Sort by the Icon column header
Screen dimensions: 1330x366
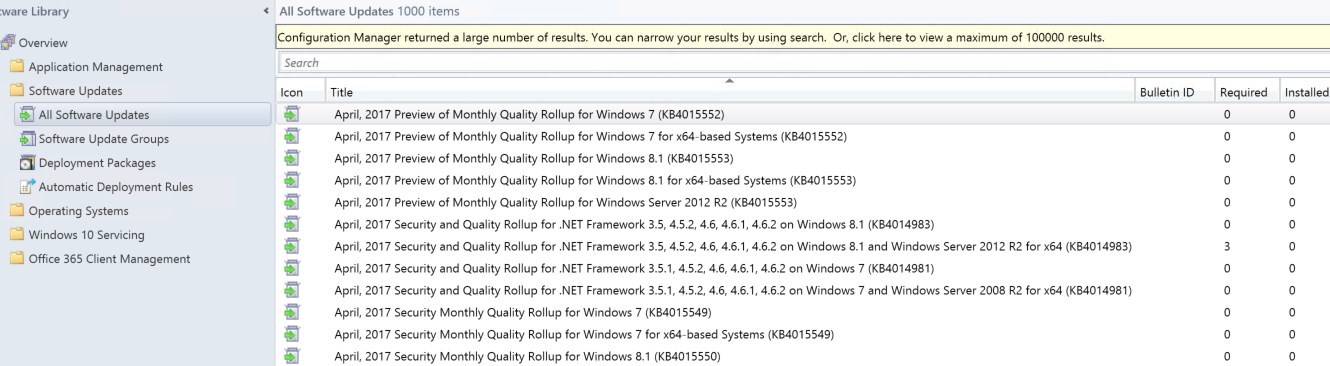tap(300, 92)
